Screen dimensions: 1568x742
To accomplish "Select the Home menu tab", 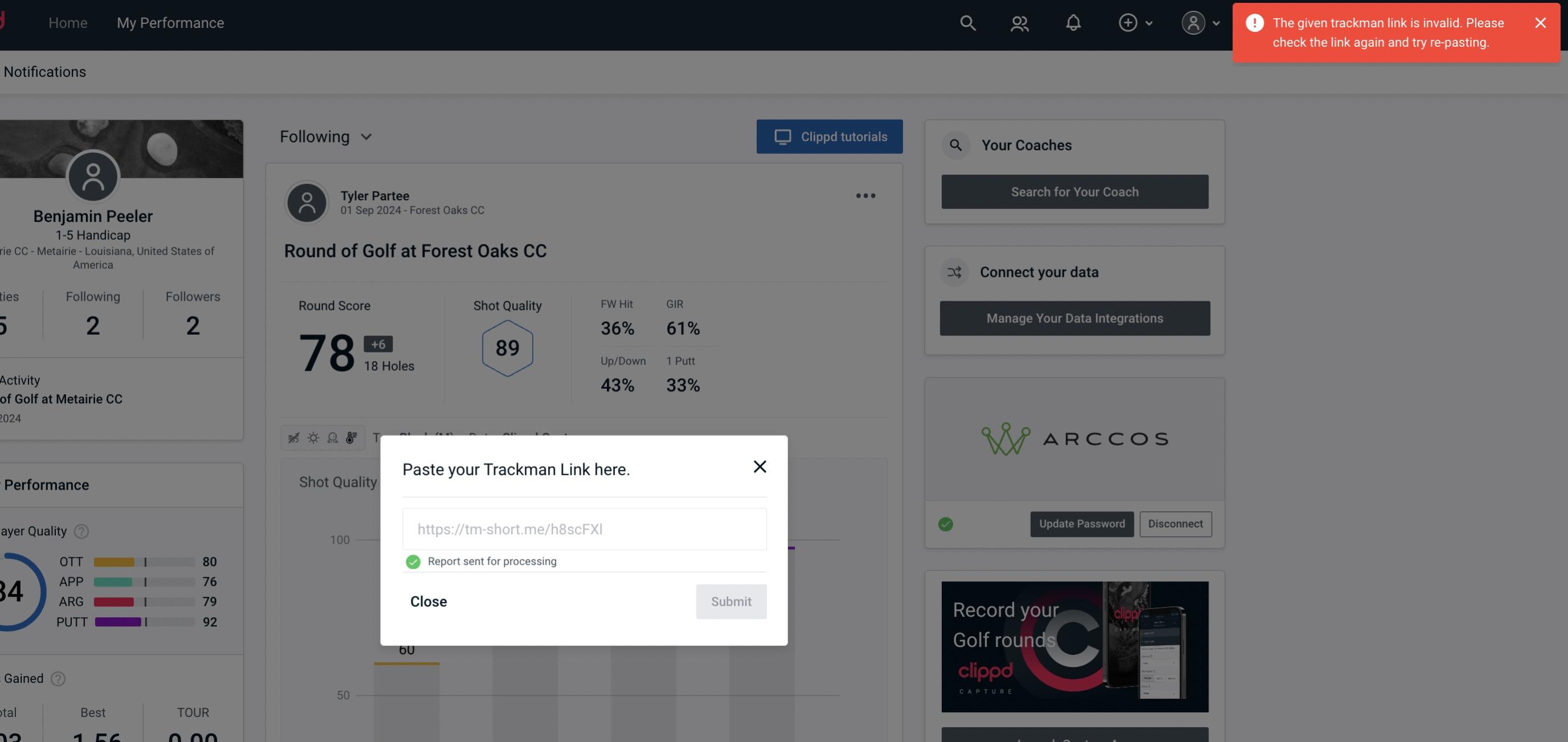I will click(x=67, y=22).
